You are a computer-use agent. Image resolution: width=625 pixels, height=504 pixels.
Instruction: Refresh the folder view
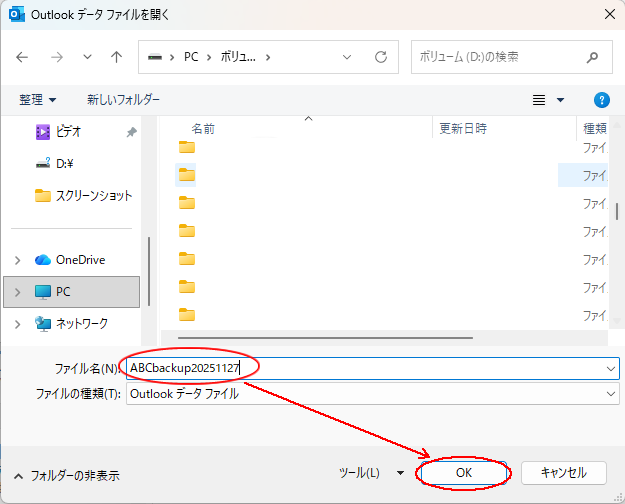click(x=381, y=57)
